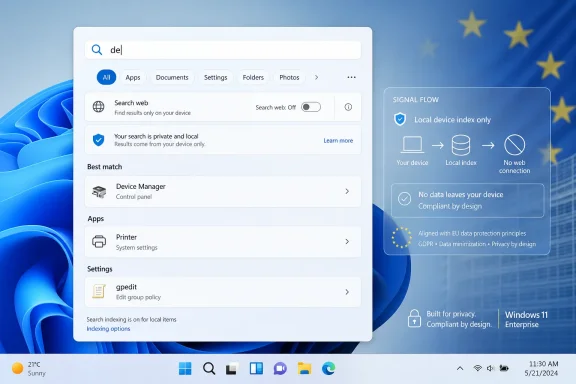Toggle the Search web switch
Image resolution: width=576 pixels, height=384 pixels.
pyautogui.click(x=311, y=107)
